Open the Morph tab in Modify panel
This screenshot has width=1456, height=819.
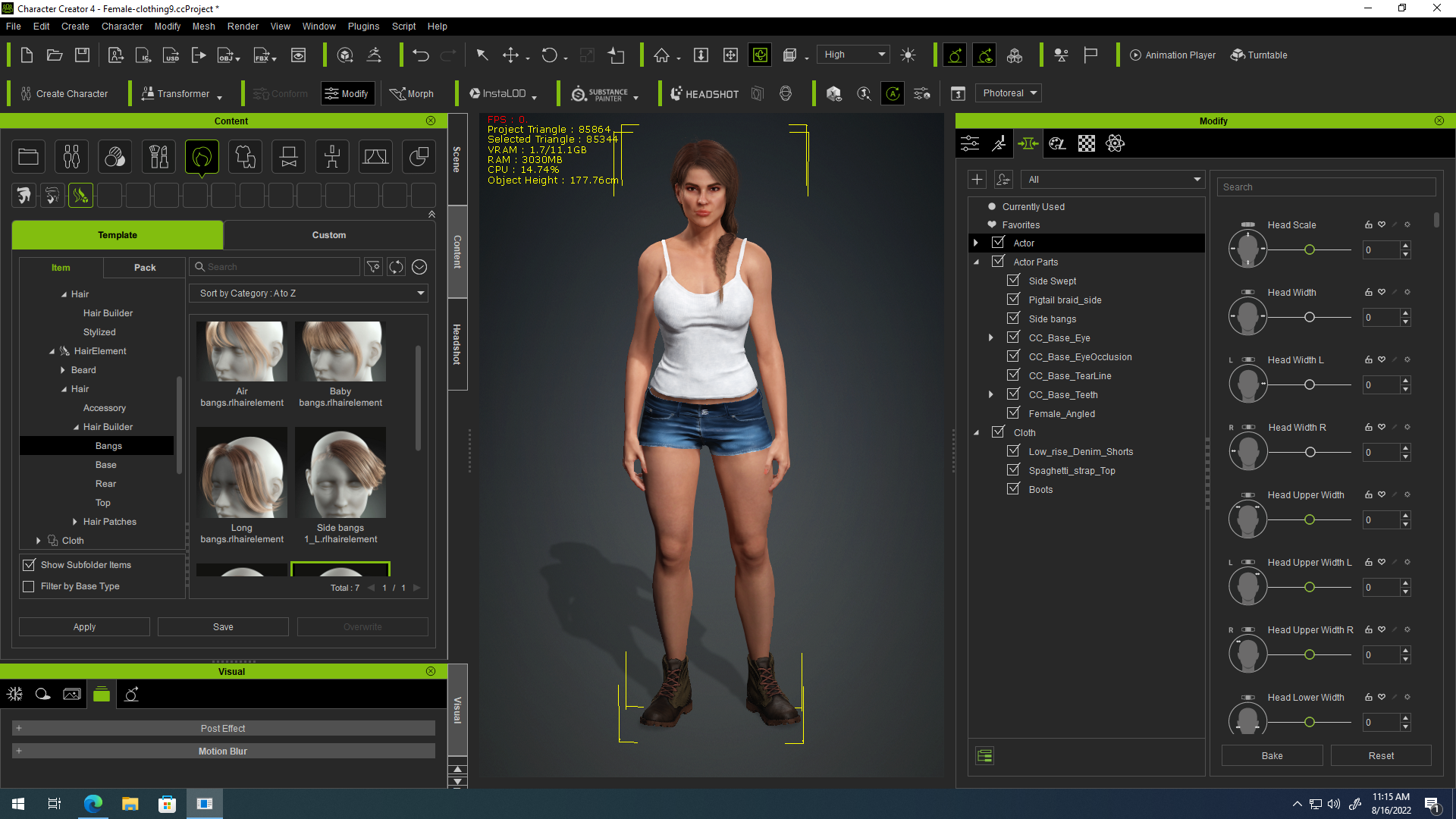click(1028, 143)
